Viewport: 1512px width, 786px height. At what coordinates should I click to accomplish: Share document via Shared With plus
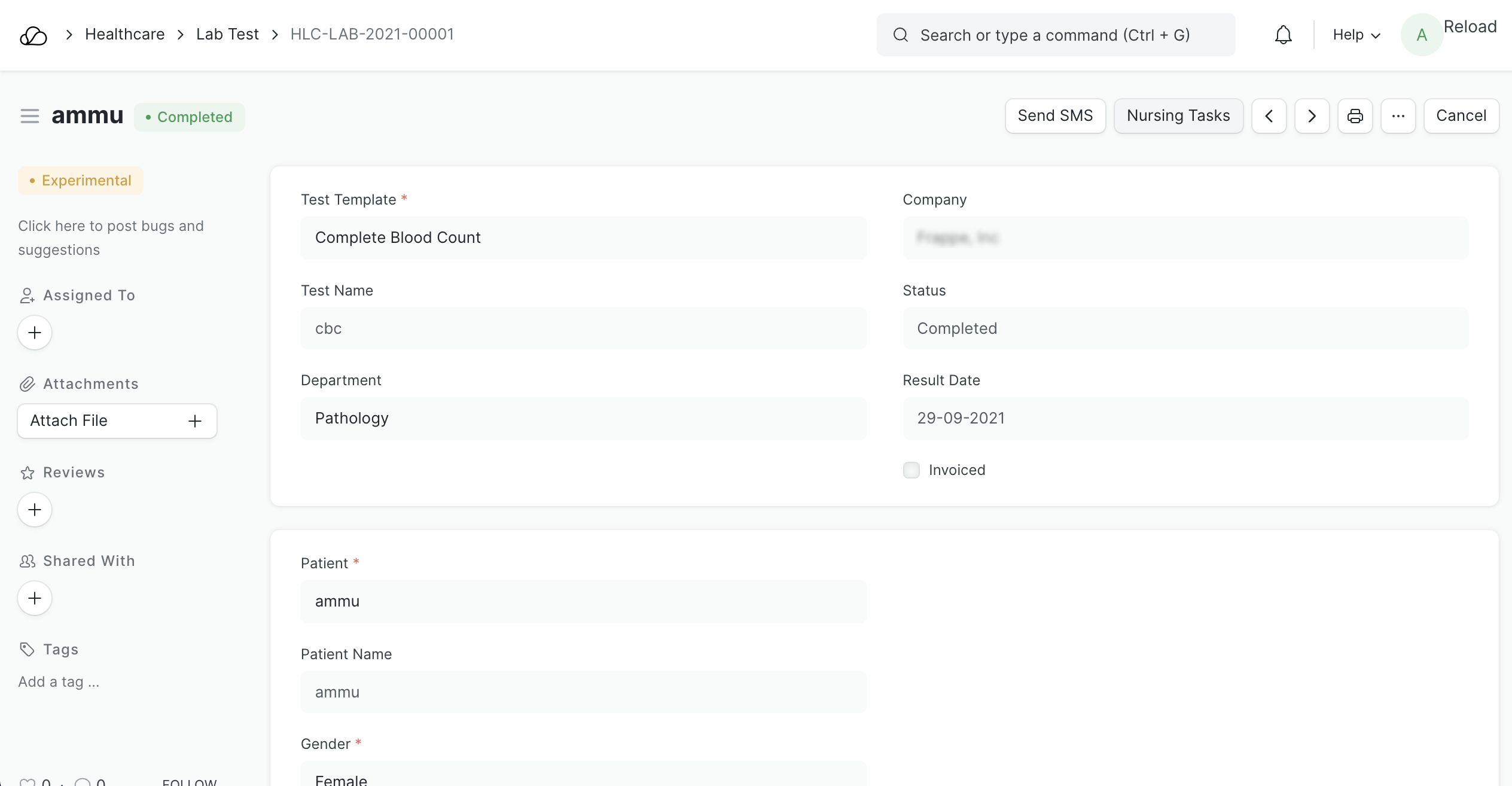pyautogui.click(x=35, y=598)
